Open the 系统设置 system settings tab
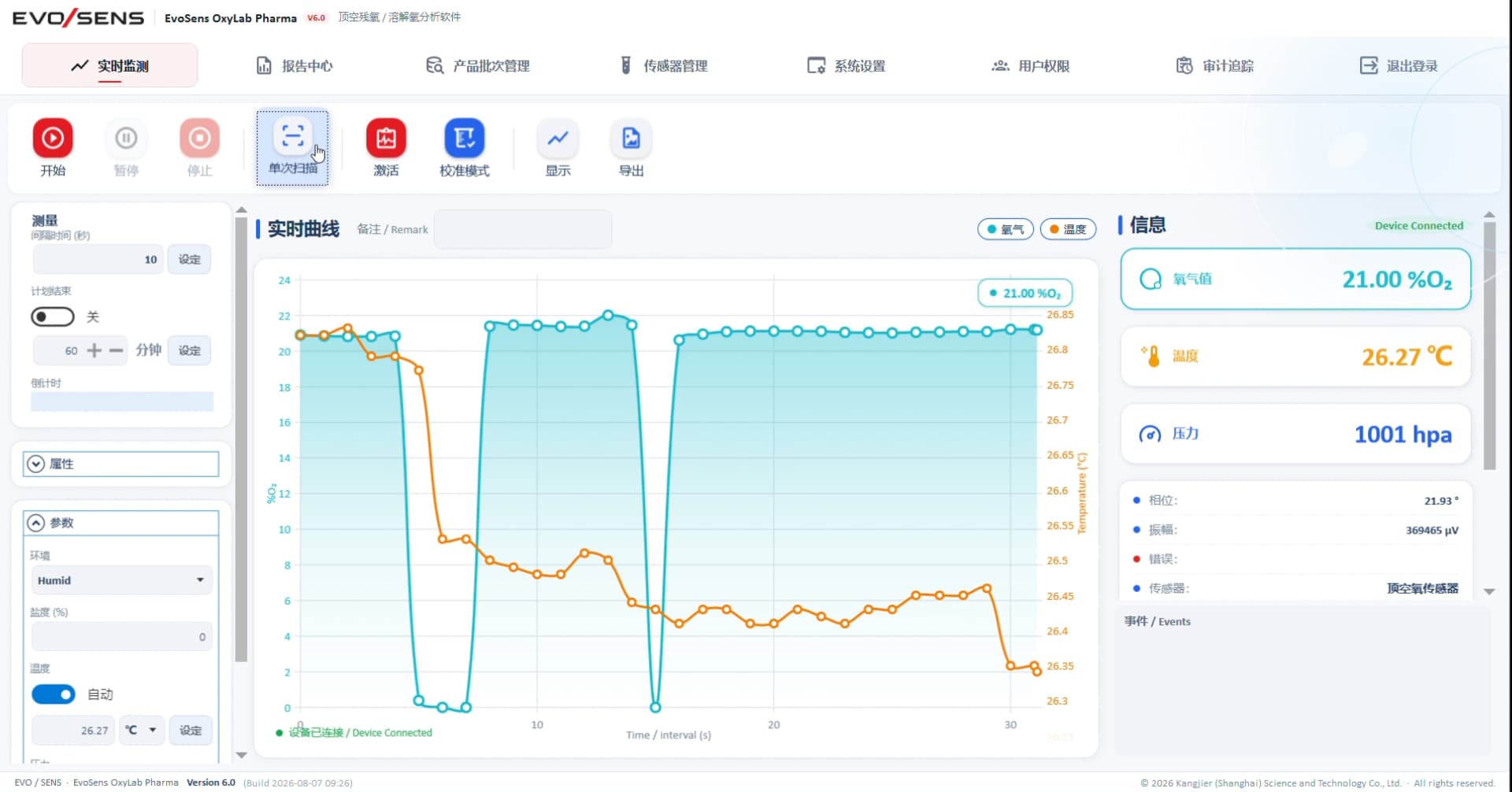Image resolution: width=1512 pixels, height=792 pixels. click(847, 65)
